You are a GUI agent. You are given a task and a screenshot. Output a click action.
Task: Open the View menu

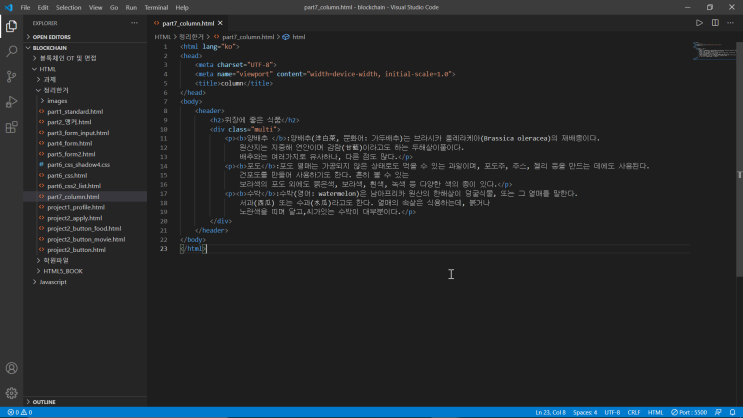click(95, 8)
